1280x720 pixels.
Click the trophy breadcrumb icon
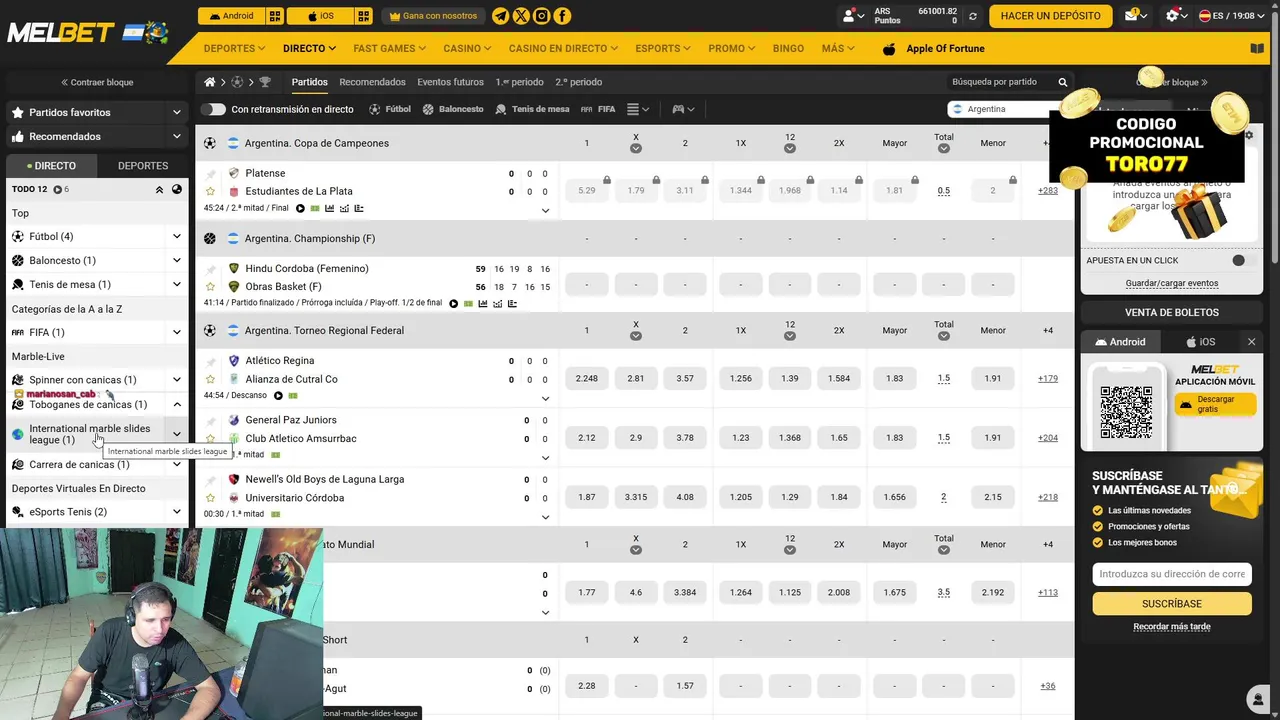pos(265,82)
